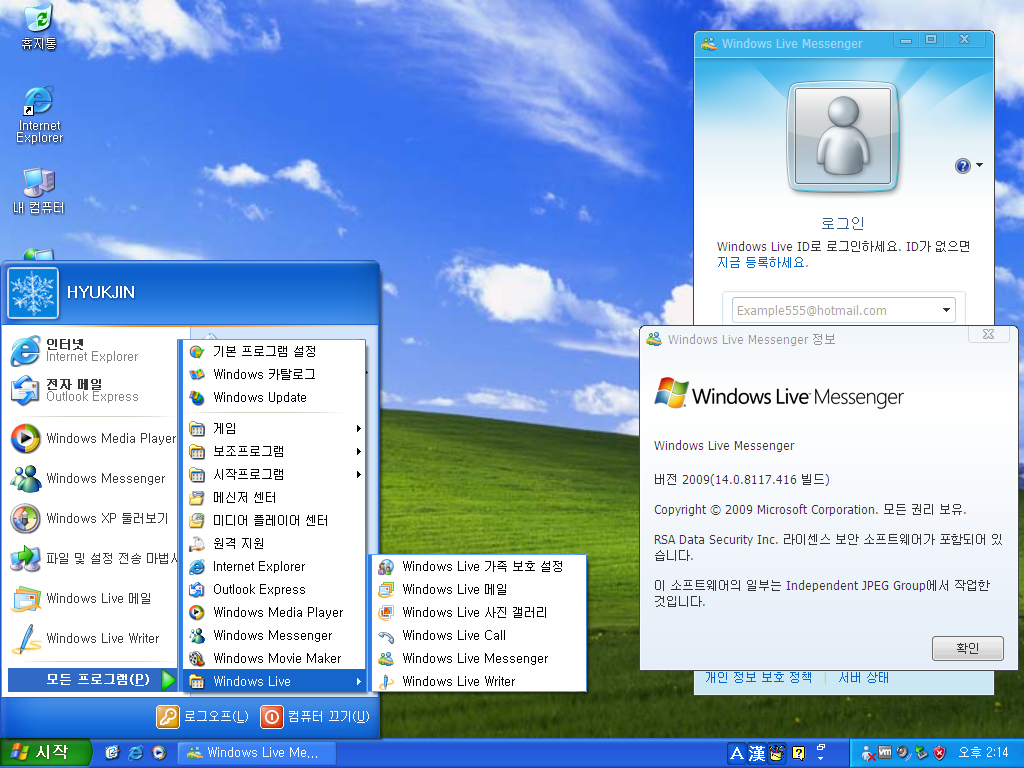Open Windows Live 메일 in submenu
Screen dimensions: 1024x768
479,589
